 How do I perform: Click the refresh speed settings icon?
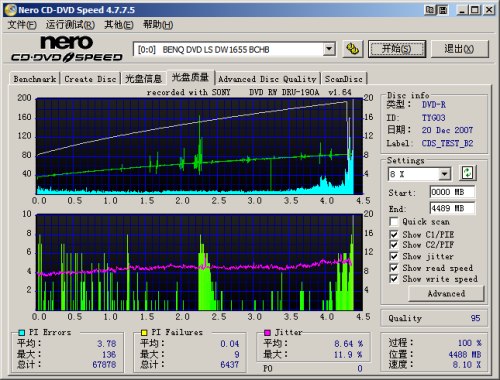[x=468, y=173]
